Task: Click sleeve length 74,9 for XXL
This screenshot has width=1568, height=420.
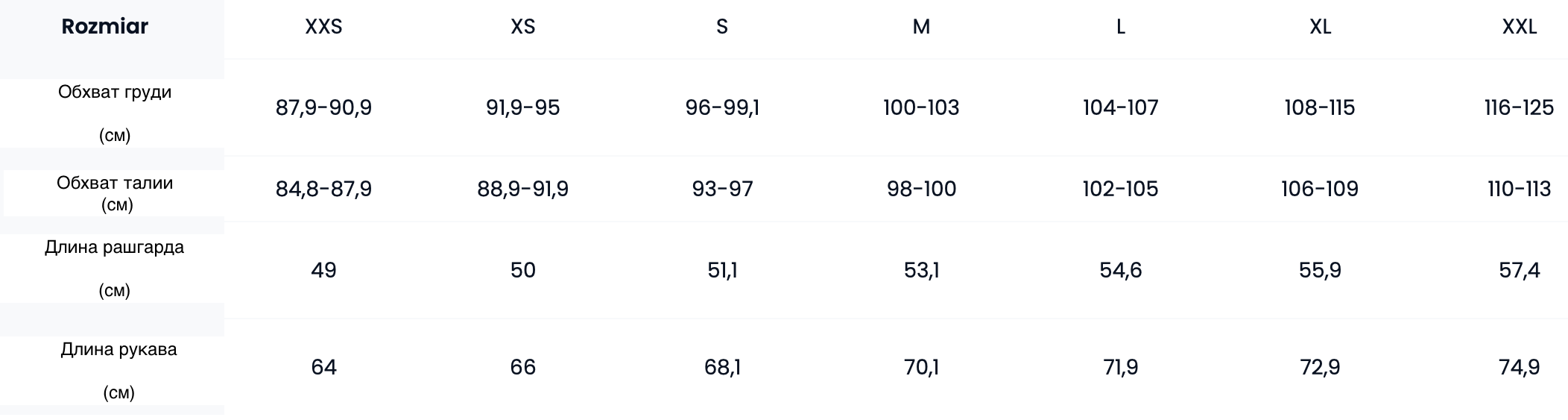Action: coord(1519,367)
